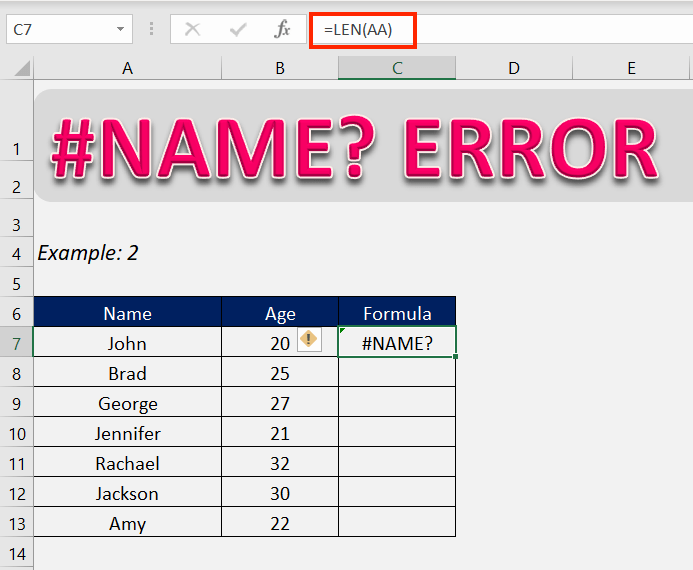Confirm the formula with the checkmark icon
The image size is (693, 570).
[x=238, y=30]
